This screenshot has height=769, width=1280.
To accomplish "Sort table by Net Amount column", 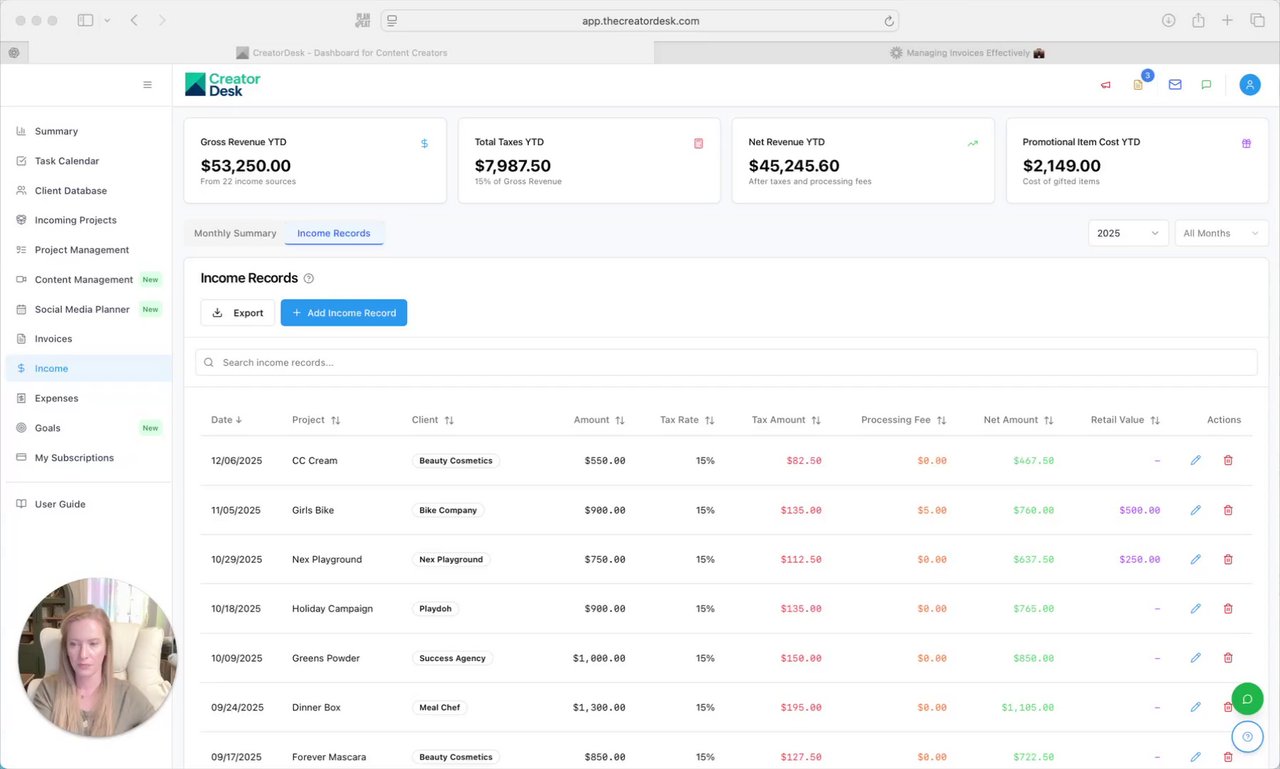I will 1019,420.
